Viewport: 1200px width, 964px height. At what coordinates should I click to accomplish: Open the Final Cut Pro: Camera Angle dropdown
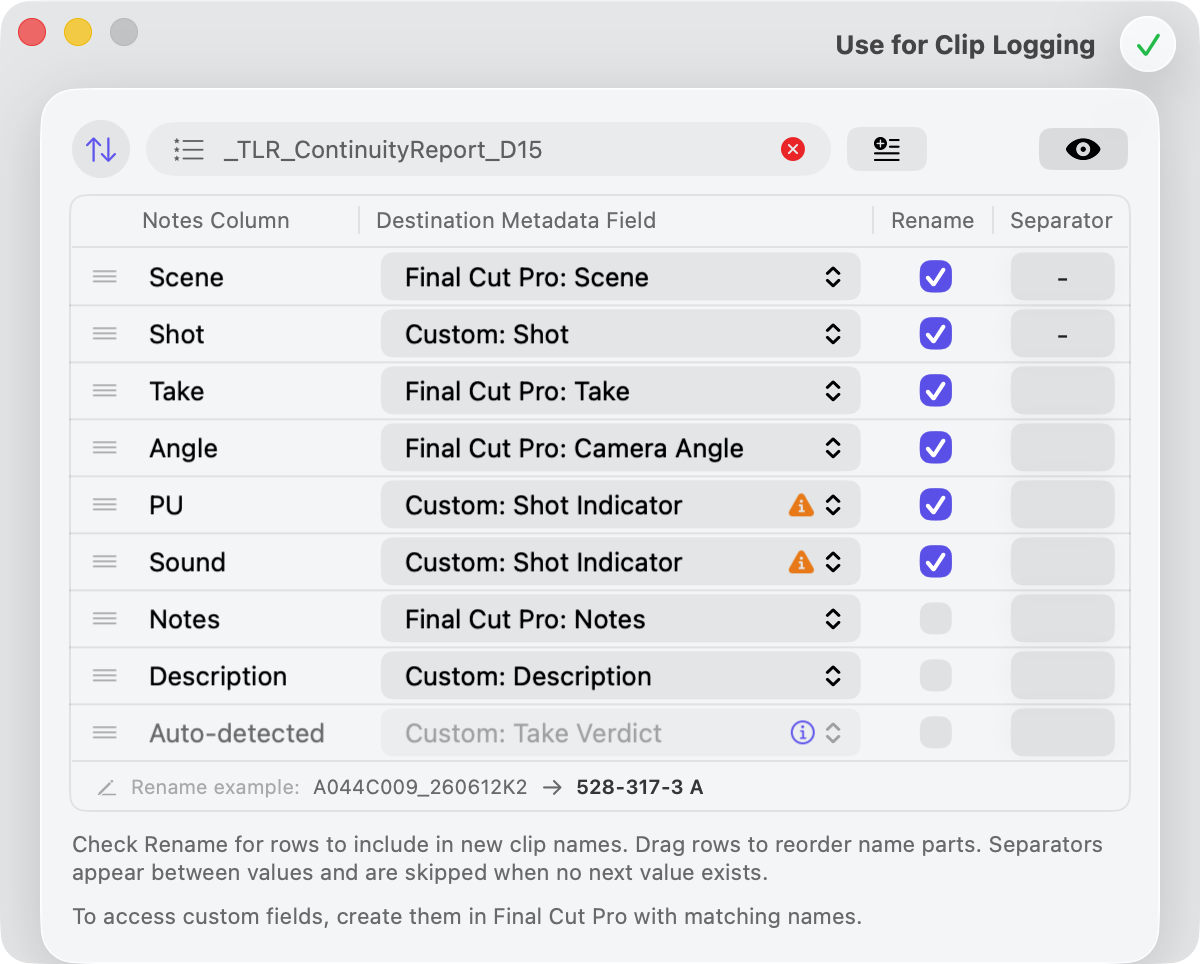pyautogui.click(x=620, y=448)
